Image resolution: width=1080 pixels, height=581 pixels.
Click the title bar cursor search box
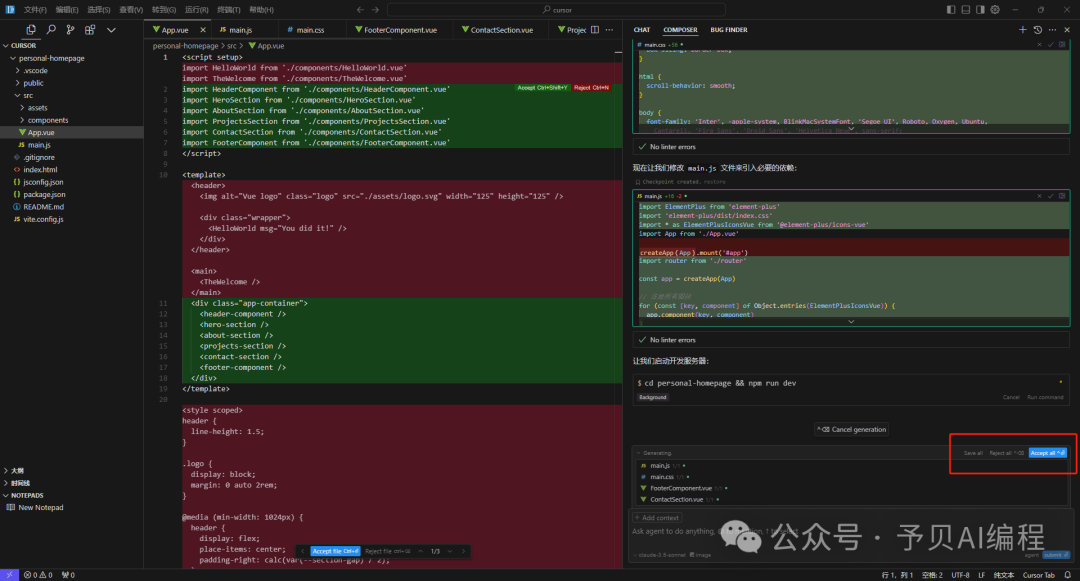tap(557, 10)
